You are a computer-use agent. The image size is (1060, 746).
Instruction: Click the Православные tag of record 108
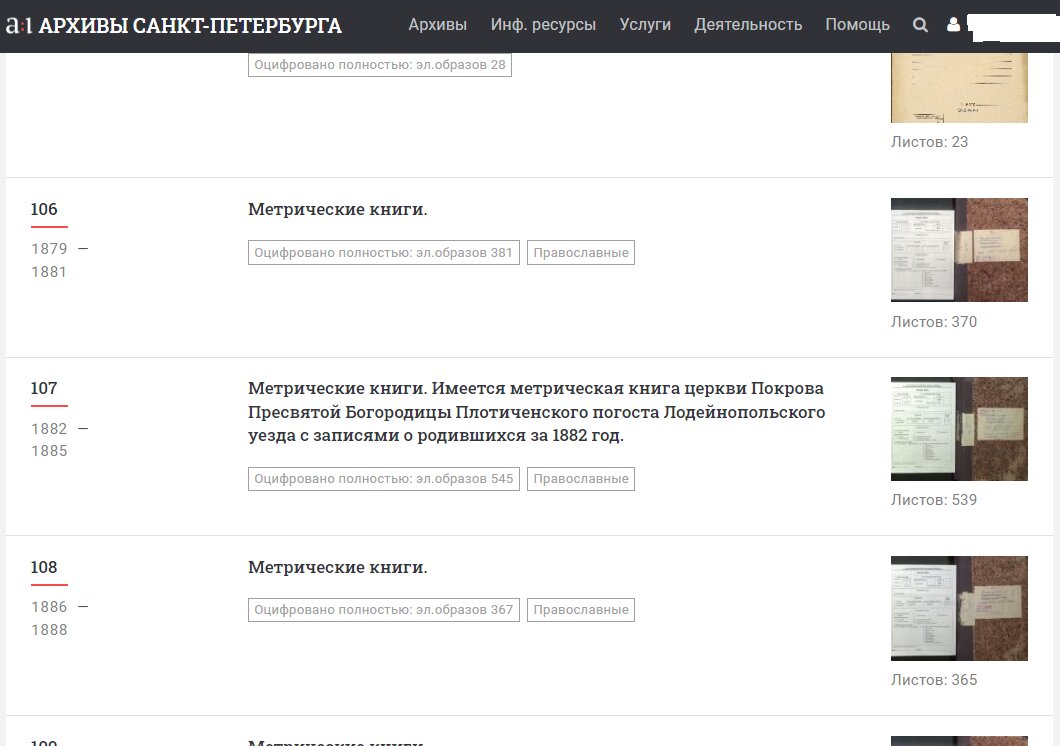point(581,610)
